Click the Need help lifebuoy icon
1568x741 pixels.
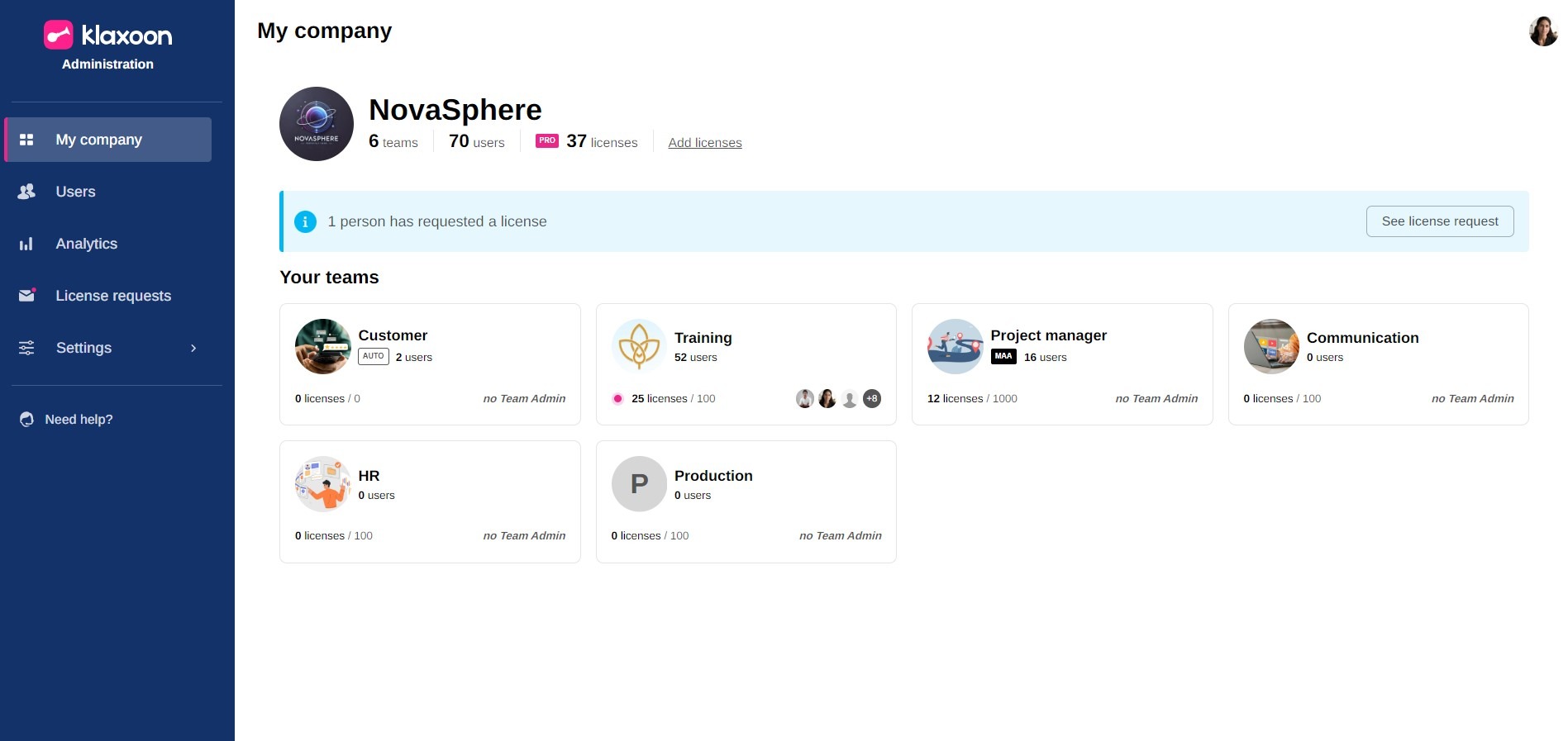pyautogui.click(x=26, y=420)
